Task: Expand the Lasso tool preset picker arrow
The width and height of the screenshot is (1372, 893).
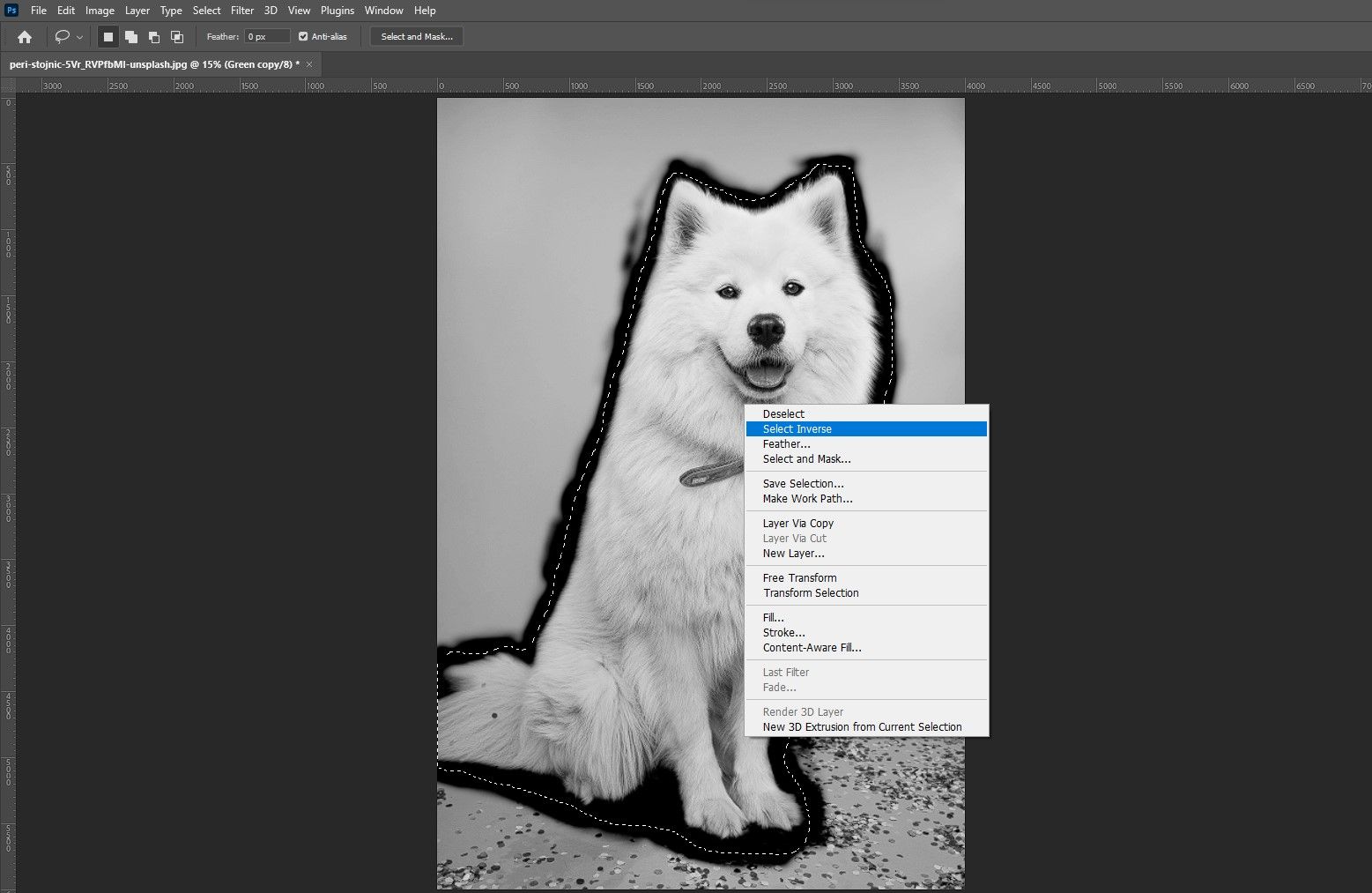Action: [x=80, y=37]
